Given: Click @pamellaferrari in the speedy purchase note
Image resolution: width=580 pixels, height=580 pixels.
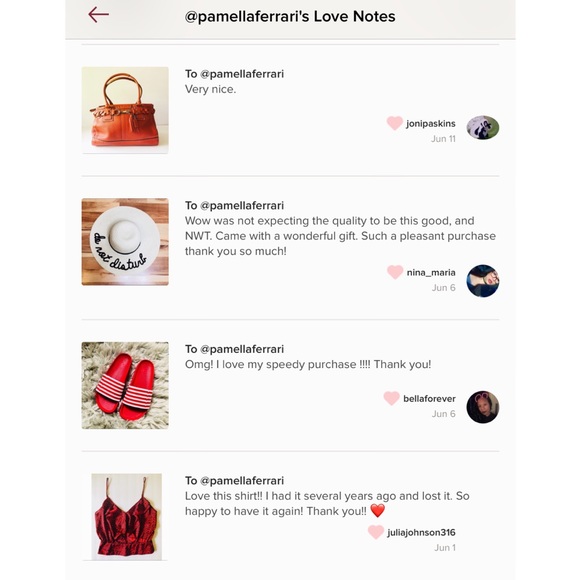Looking at the screenshot, I should click(242, 349).
